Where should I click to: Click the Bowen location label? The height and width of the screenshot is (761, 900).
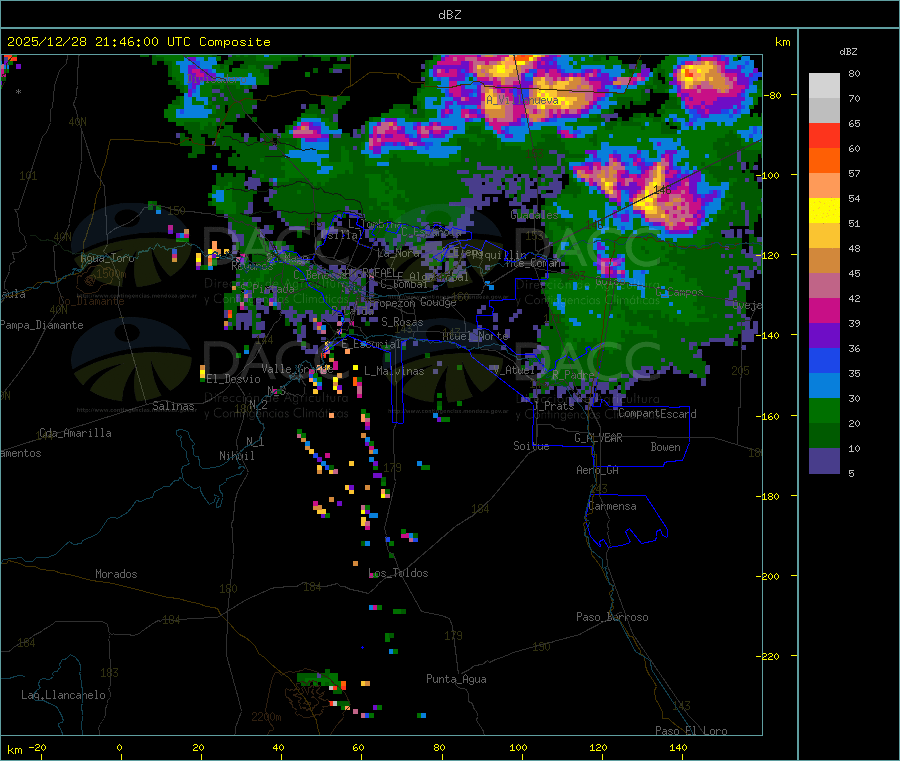coord(665,447)
